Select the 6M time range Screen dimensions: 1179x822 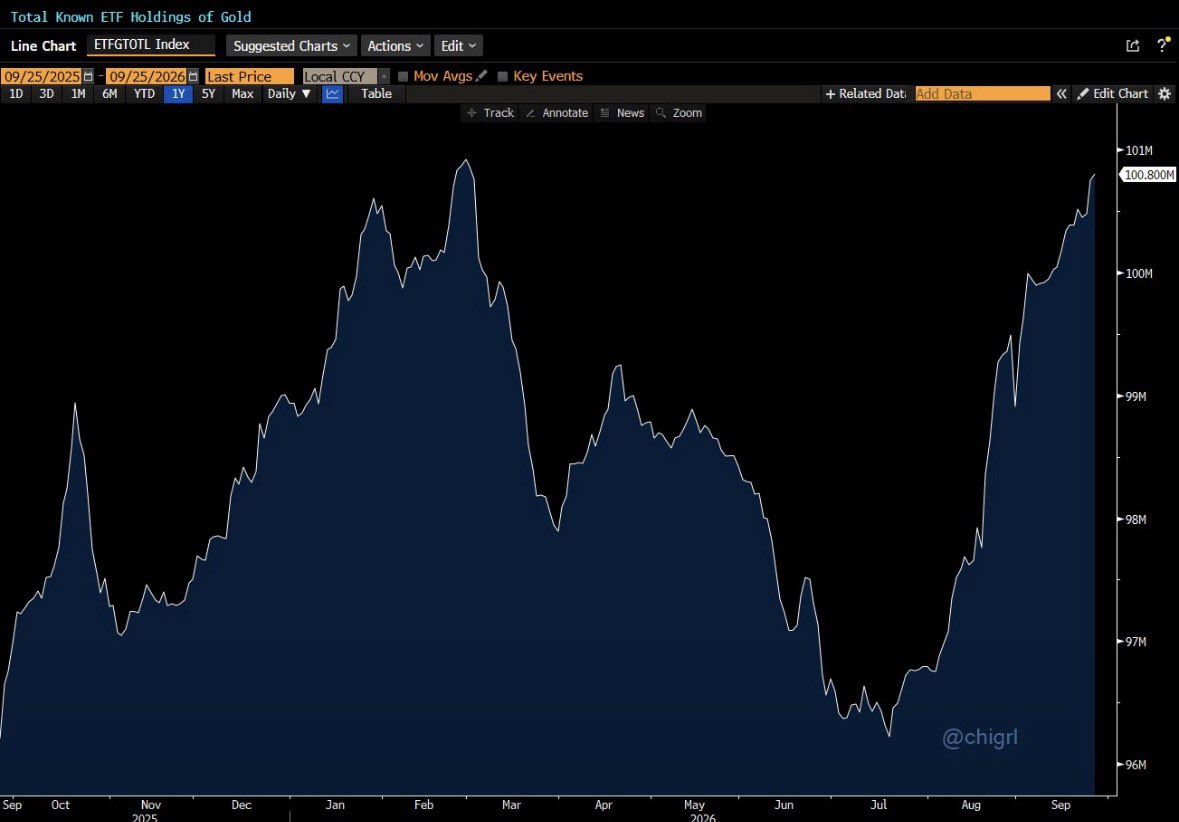point(110,94)
